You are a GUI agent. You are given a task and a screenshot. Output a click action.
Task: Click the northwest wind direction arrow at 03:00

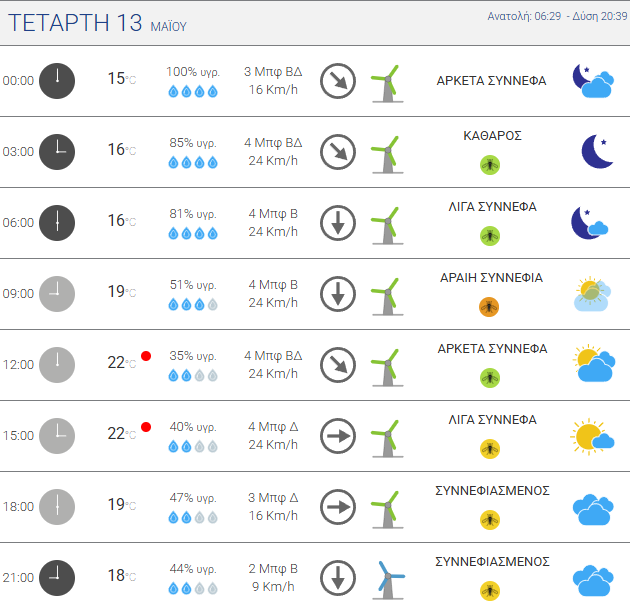(338, 152)
